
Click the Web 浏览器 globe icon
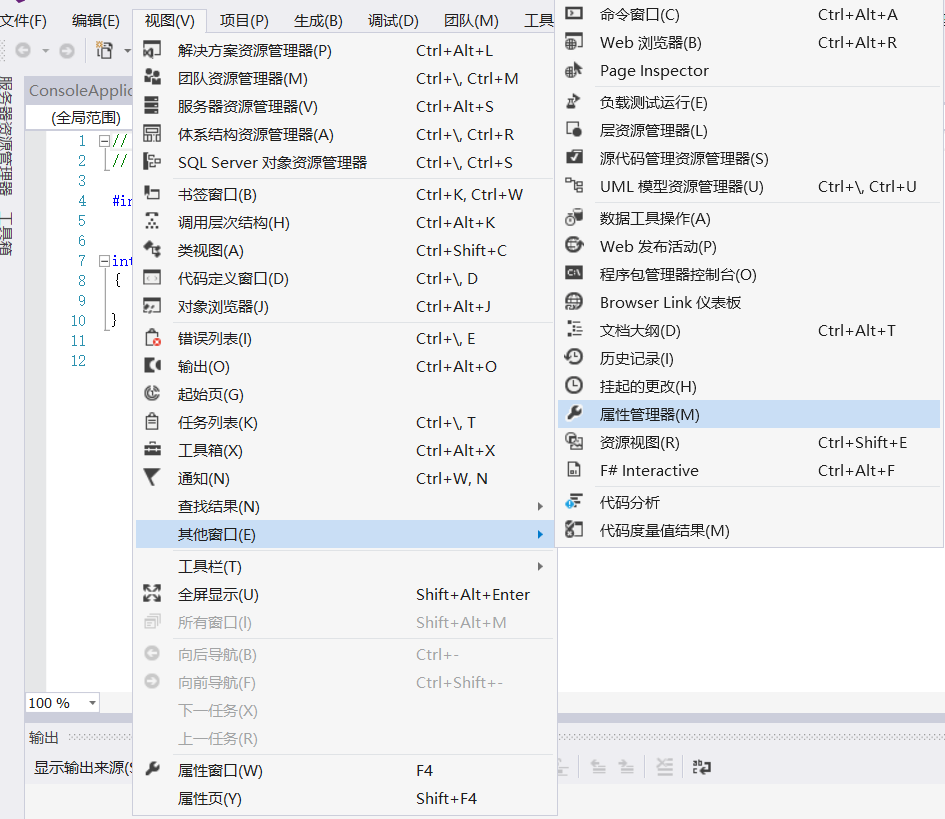574,42
